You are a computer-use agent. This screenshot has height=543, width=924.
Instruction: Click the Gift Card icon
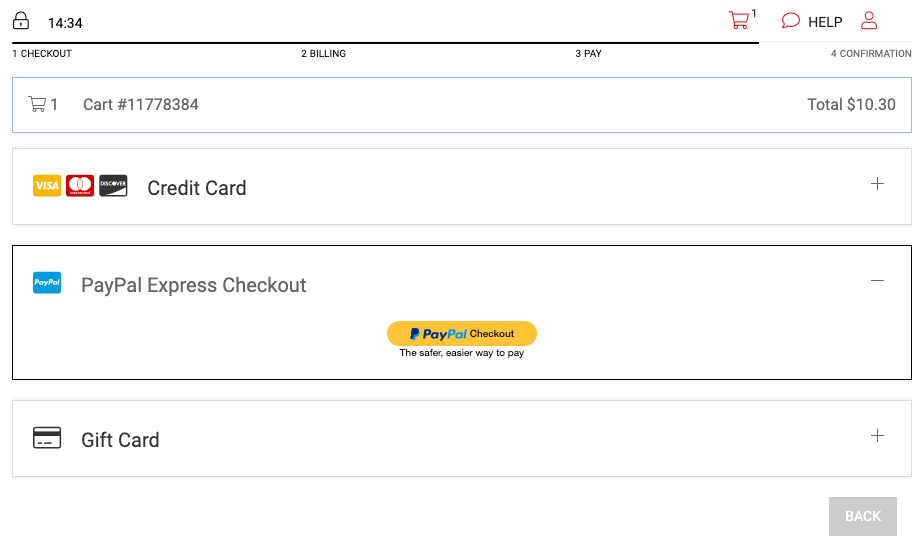tap(47, 438)
